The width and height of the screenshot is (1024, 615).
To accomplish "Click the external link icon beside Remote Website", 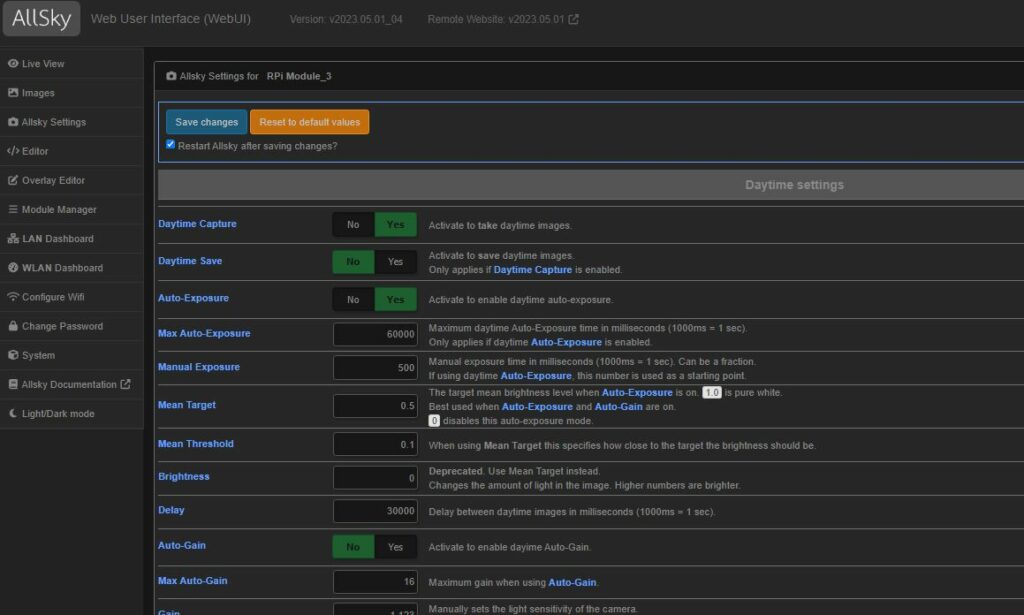I will [573, 19].
